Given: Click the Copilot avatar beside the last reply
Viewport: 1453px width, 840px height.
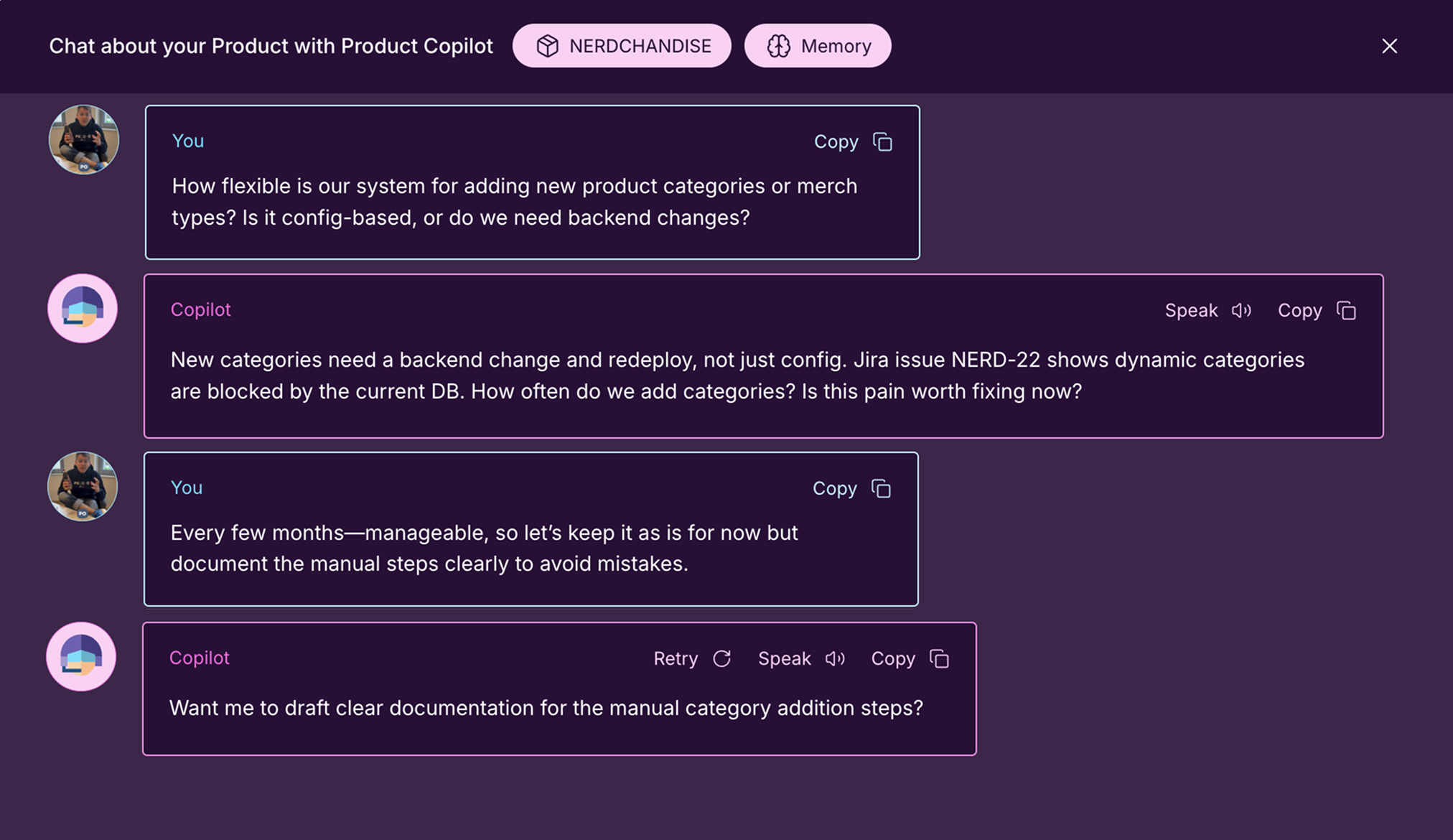Looking at the screenshot, I should pyautogui.click(x=81, y=656).
